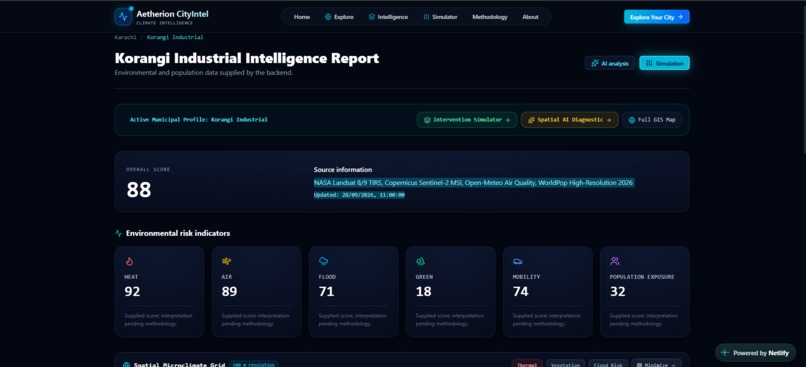This screenshot has width=806, height=367.
Task: Open the AI analysis button
Action: [x=610, y=63]
